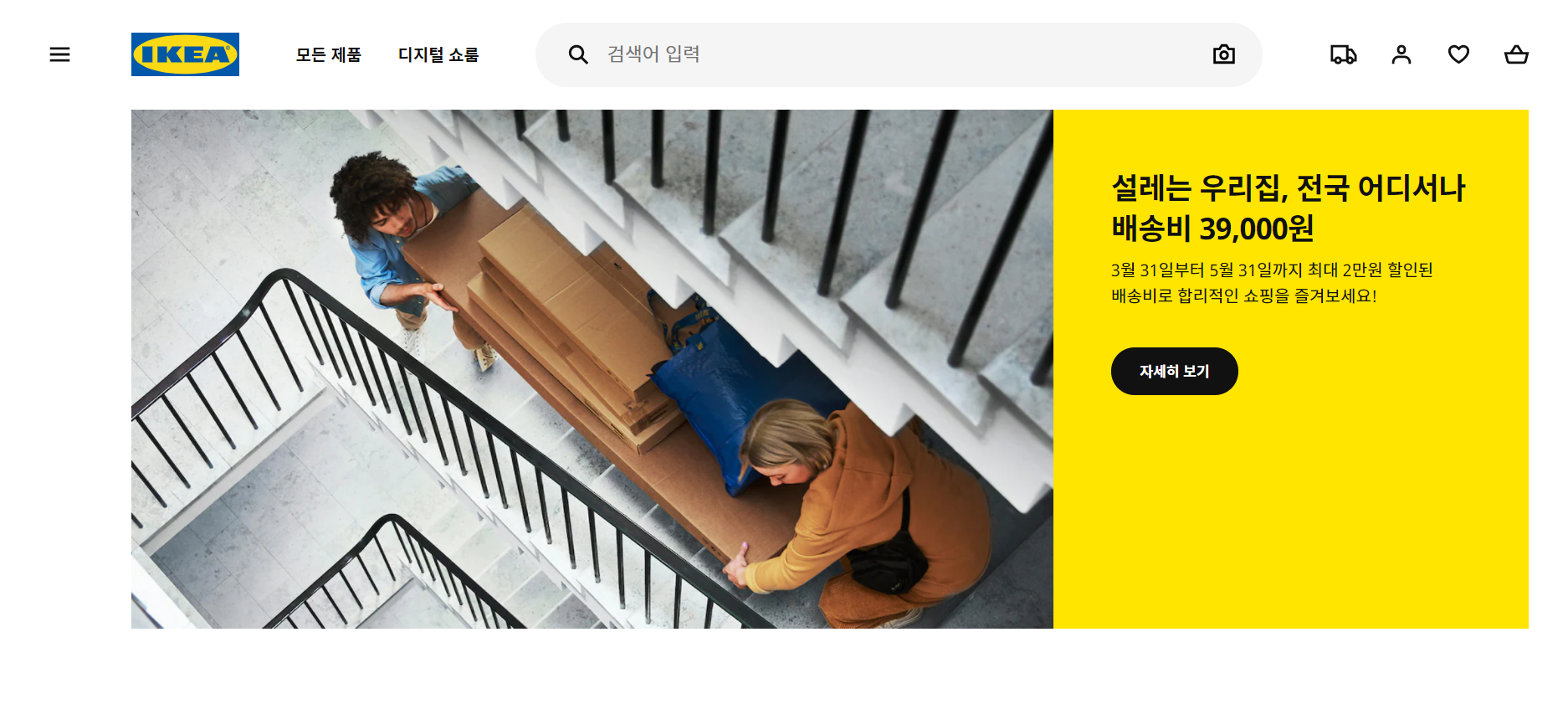
Task: Click the 자세히 보기 button
Action: (x=1174, y=371)
